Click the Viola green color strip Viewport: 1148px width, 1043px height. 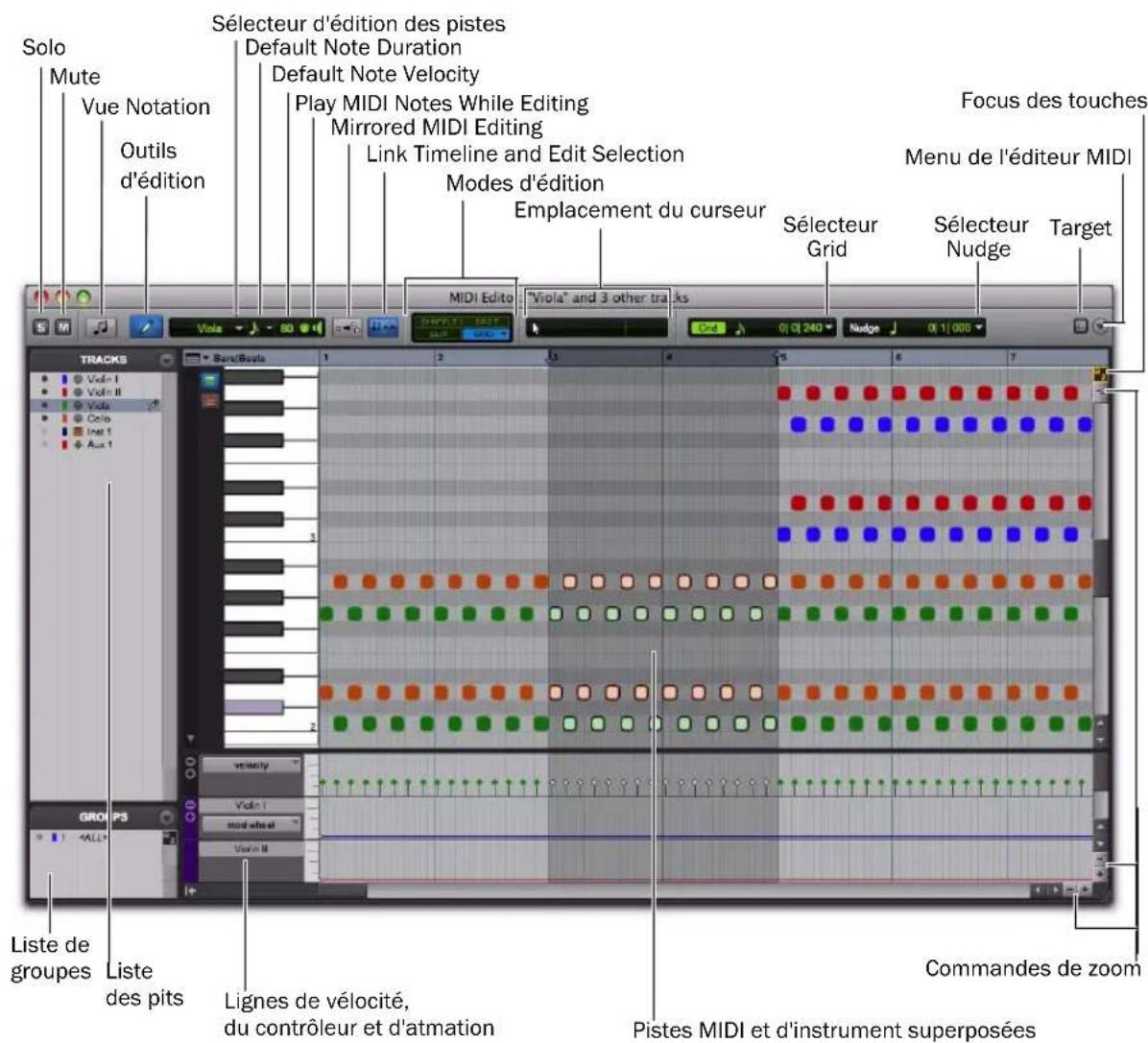pos(64,406)
